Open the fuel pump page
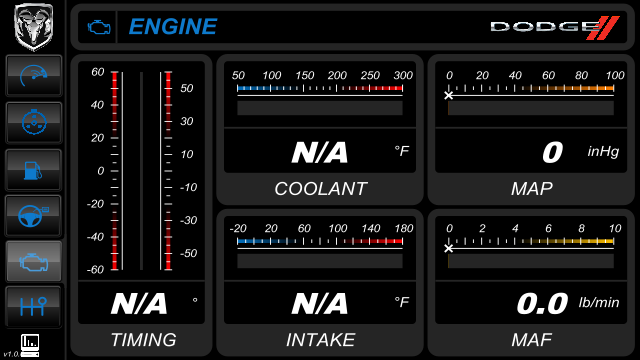 point(33,169)
